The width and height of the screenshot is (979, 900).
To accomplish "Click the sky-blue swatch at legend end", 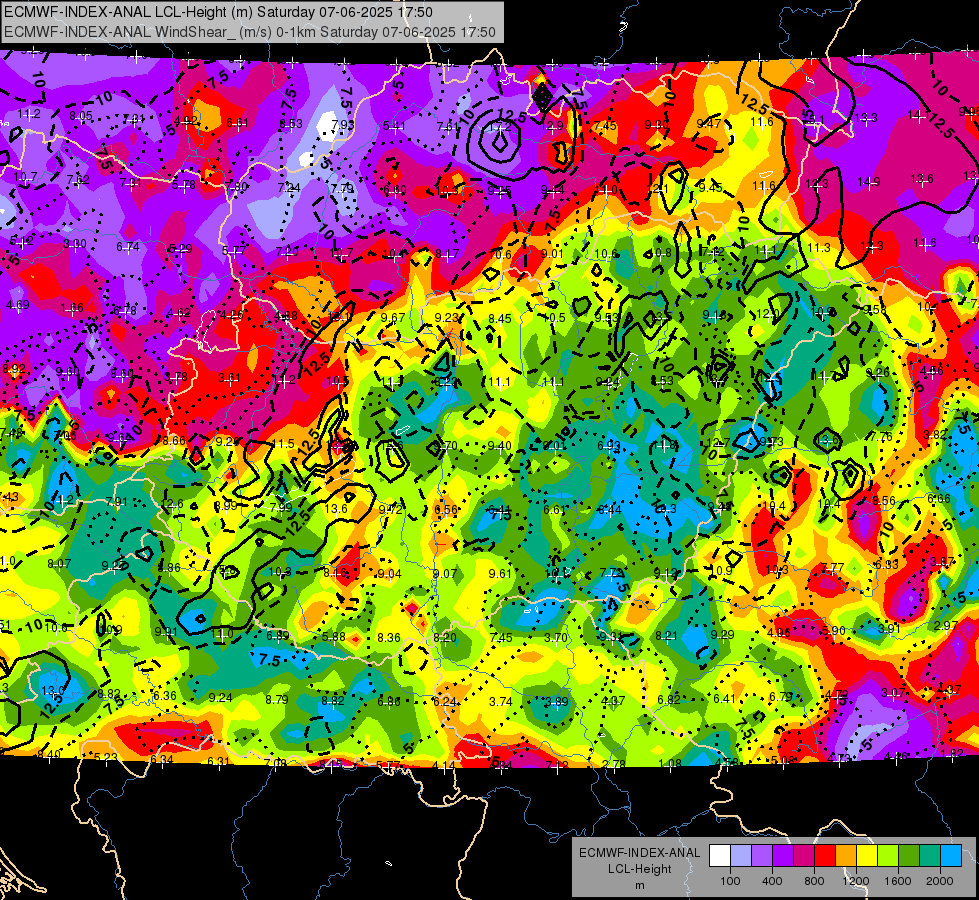I will tap(951, 855).
